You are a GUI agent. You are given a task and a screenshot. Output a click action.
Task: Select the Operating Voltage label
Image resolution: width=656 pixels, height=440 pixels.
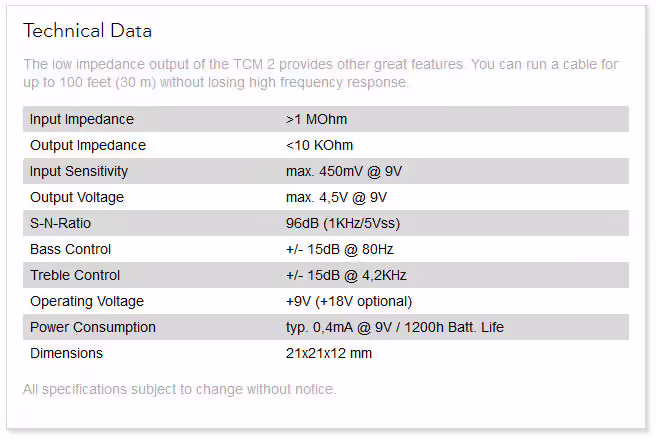pos(87,301)
